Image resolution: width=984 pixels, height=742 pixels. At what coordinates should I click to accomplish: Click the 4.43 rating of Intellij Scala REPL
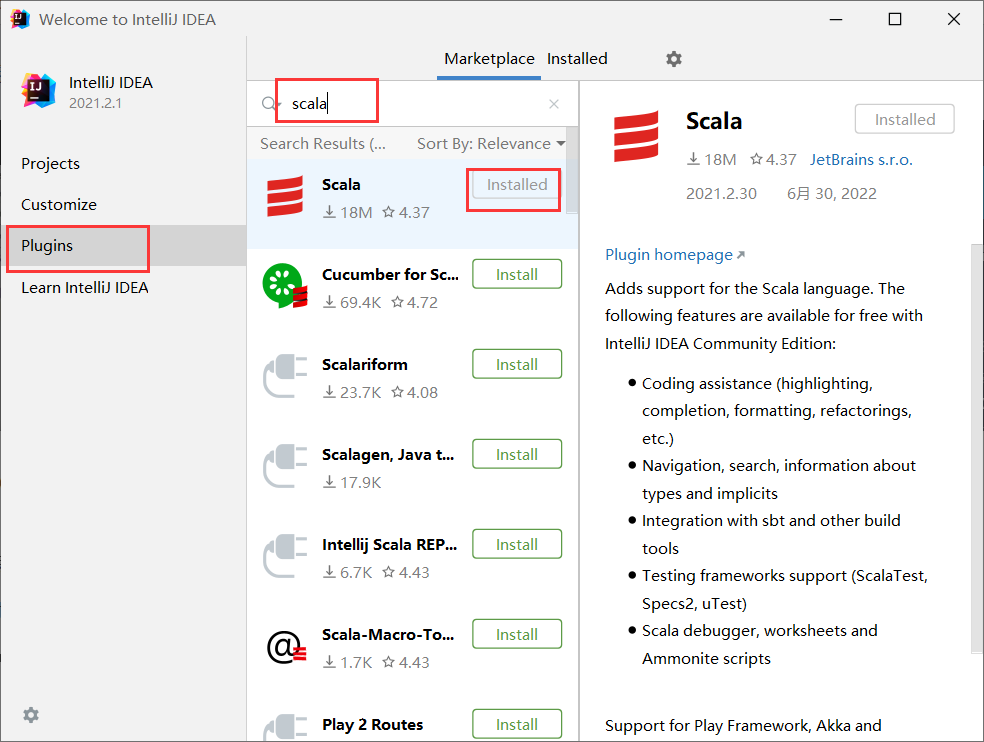pos(414,573)
